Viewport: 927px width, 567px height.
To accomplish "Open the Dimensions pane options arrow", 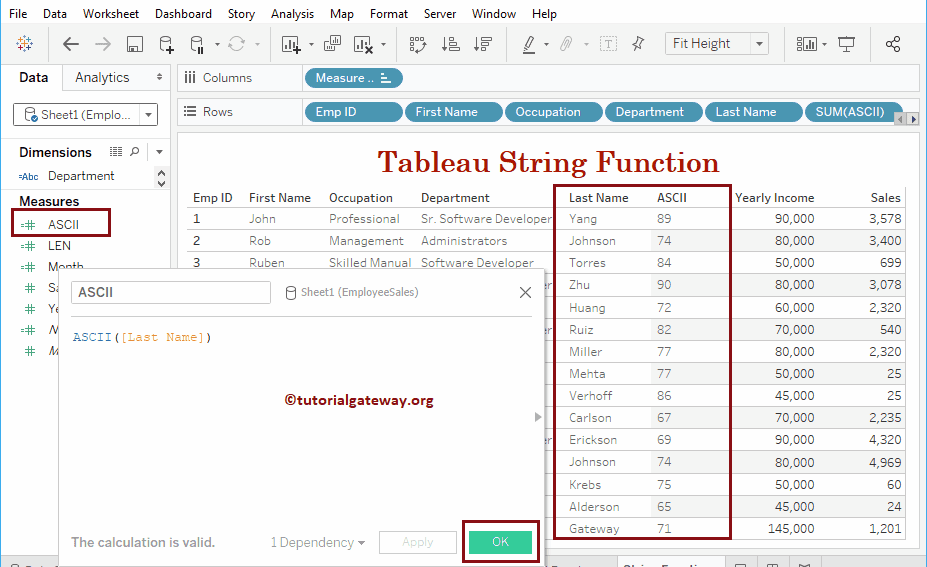I will pos(159,152).
